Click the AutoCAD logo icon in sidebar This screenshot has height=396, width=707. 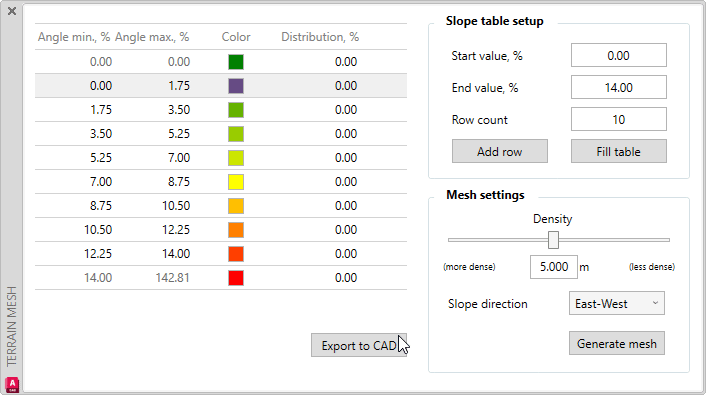(x=12, y=384)
